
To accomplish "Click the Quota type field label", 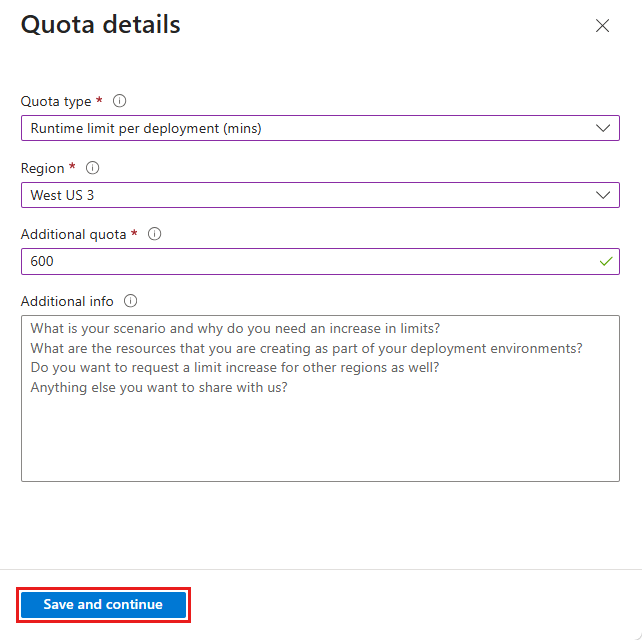I will pyautogui.click(x=56, y=101).
